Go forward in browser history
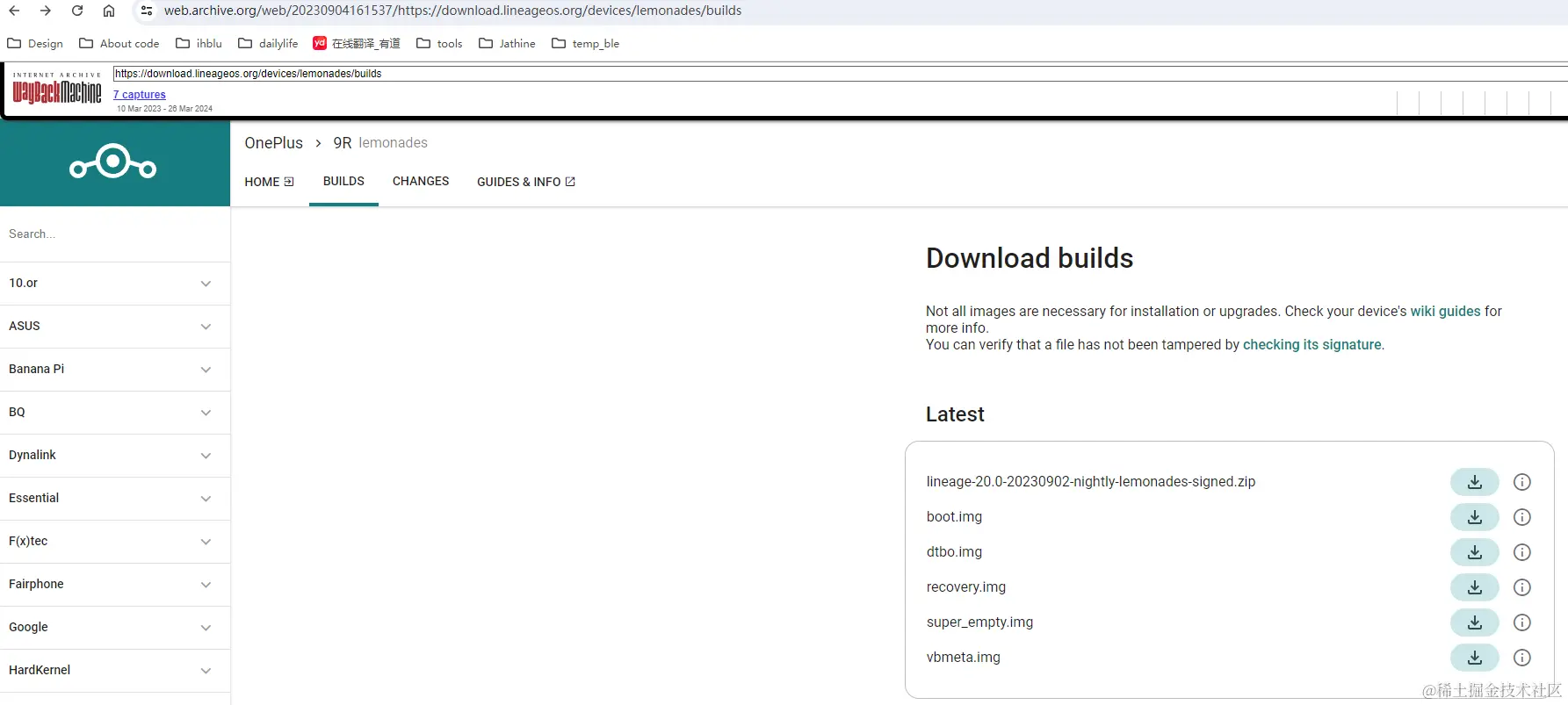1568x705 pixels. tap(46, 11)
